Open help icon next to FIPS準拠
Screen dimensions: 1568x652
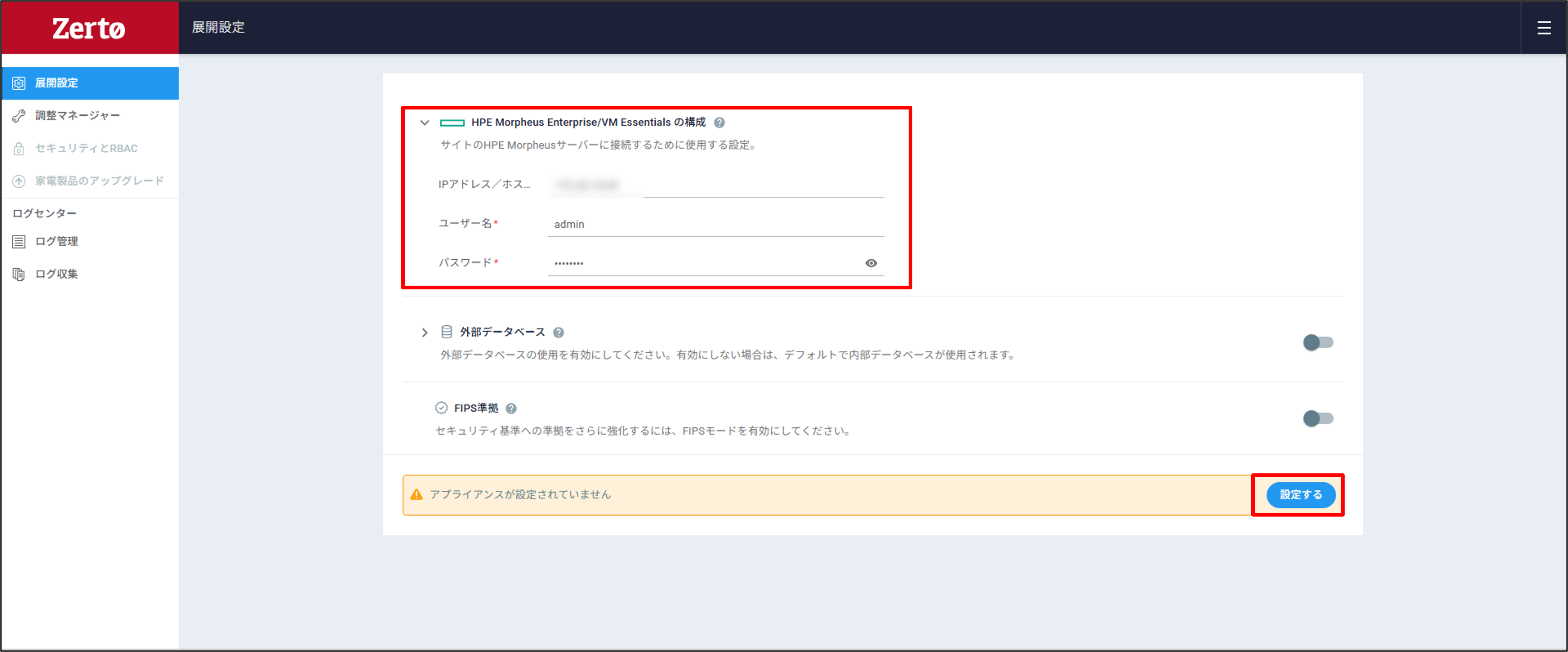click(x=511, y=409)
